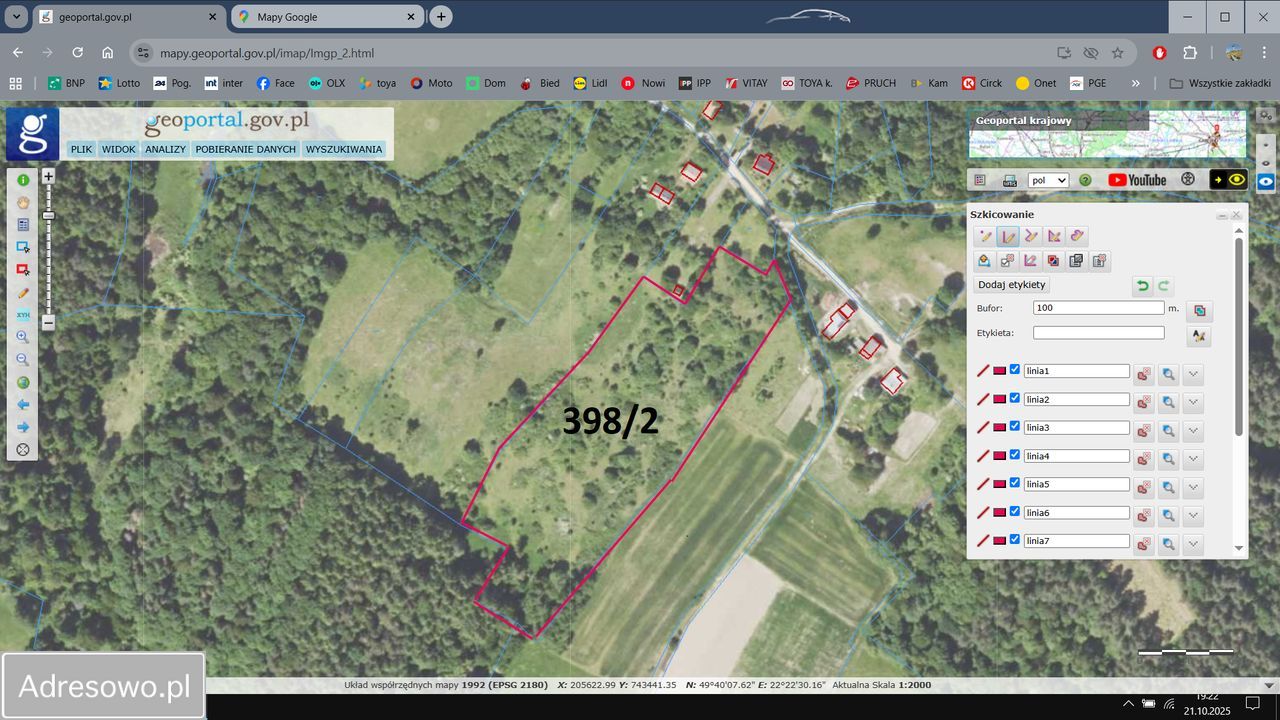Open the XYH coordinates tool
Viewport: 1280px width, 720px height.
[23, 315]
